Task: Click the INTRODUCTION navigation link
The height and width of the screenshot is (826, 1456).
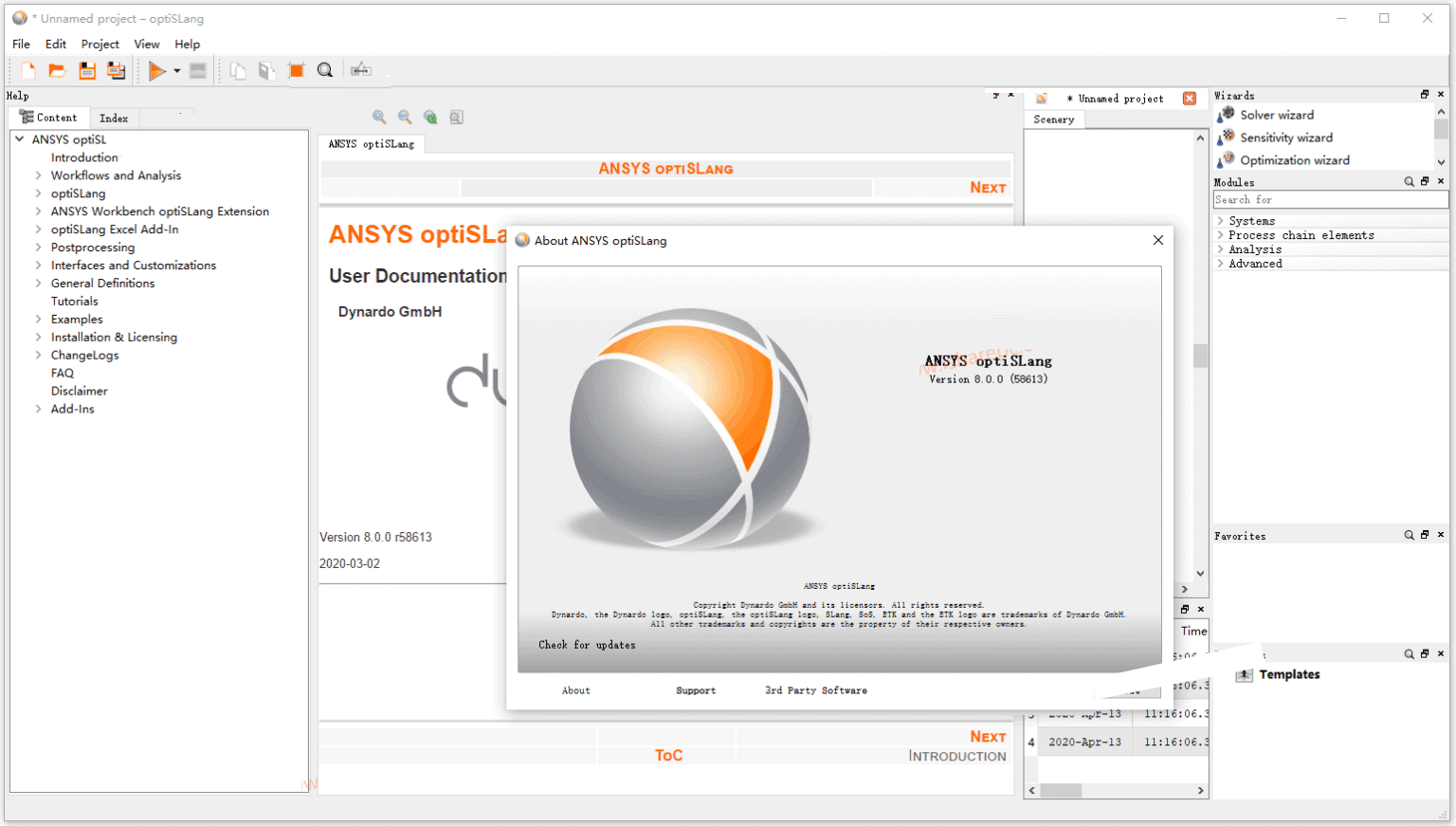Action: click(957, 756)
